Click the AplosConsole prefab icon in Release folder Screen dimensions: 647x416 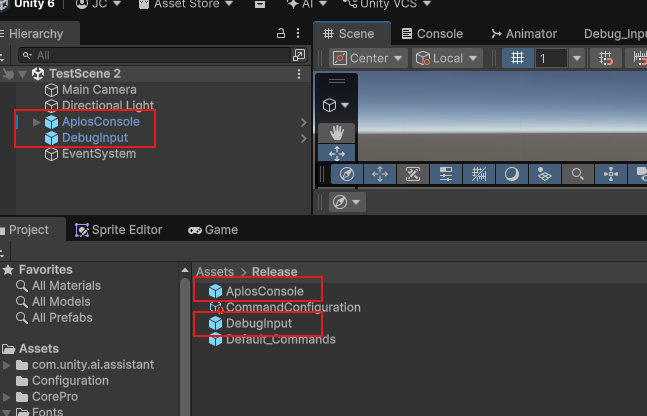[x=215, y=291]
